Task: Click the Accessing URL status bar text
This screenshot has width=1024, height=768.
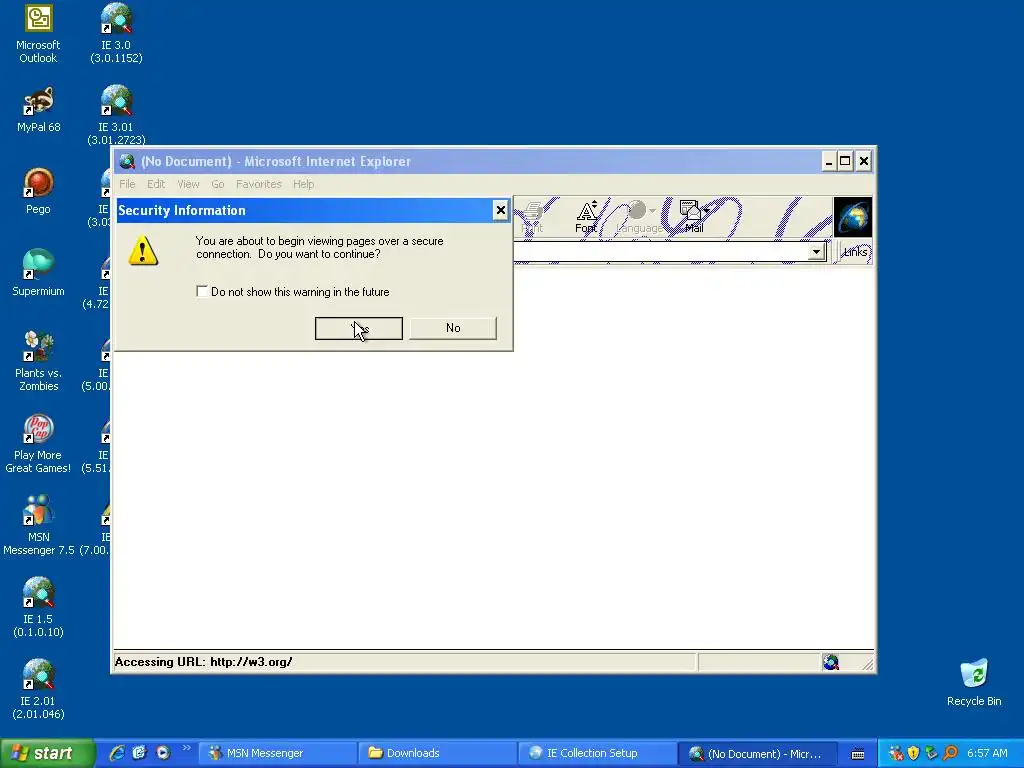Action: [203, 662]
